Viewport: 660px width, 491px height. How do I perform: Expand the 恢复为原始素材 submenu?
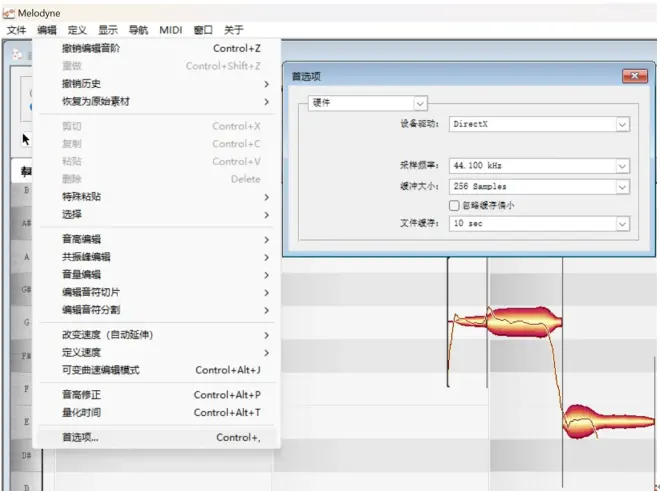point(157,101)
